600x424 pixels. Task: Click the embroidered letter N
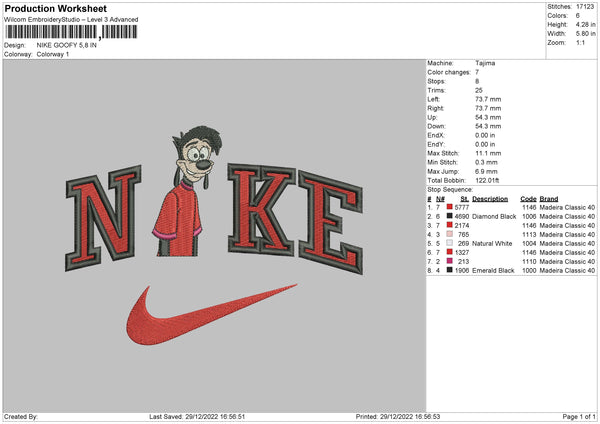pos(104,218)
